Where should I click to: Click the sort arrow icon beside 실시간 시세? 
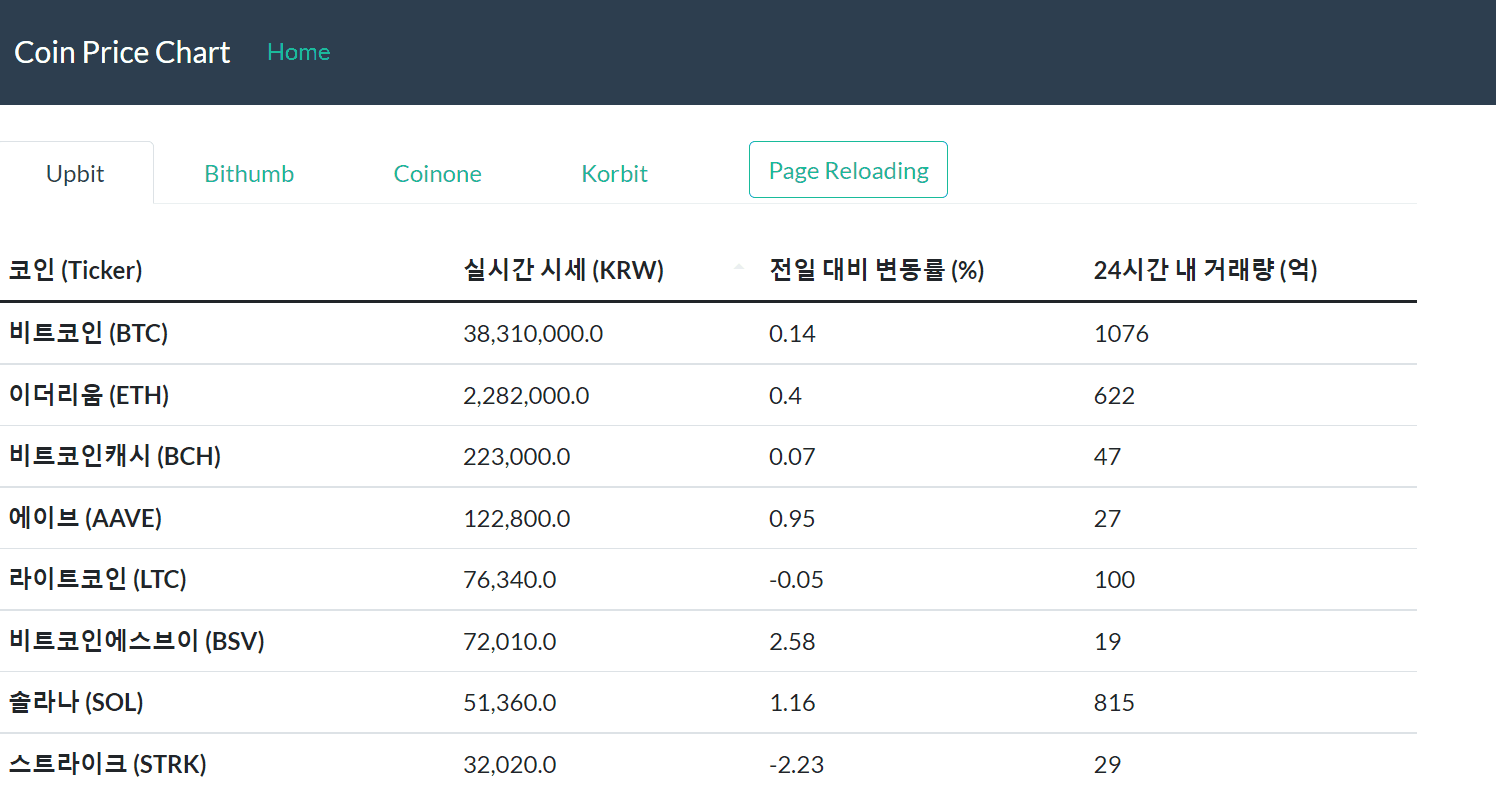739,268
